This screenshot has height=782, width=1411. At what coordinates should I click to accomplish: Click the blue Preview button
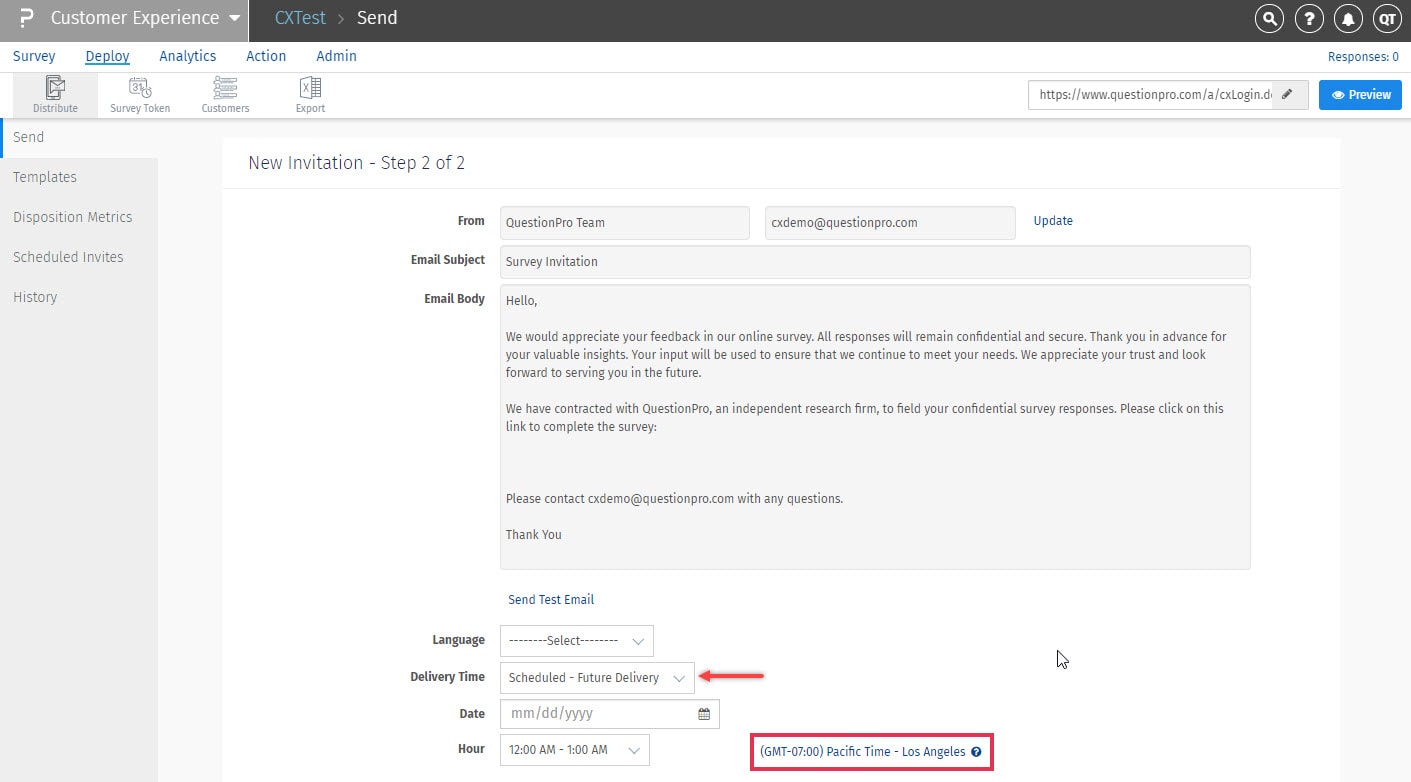[1360, 95]
